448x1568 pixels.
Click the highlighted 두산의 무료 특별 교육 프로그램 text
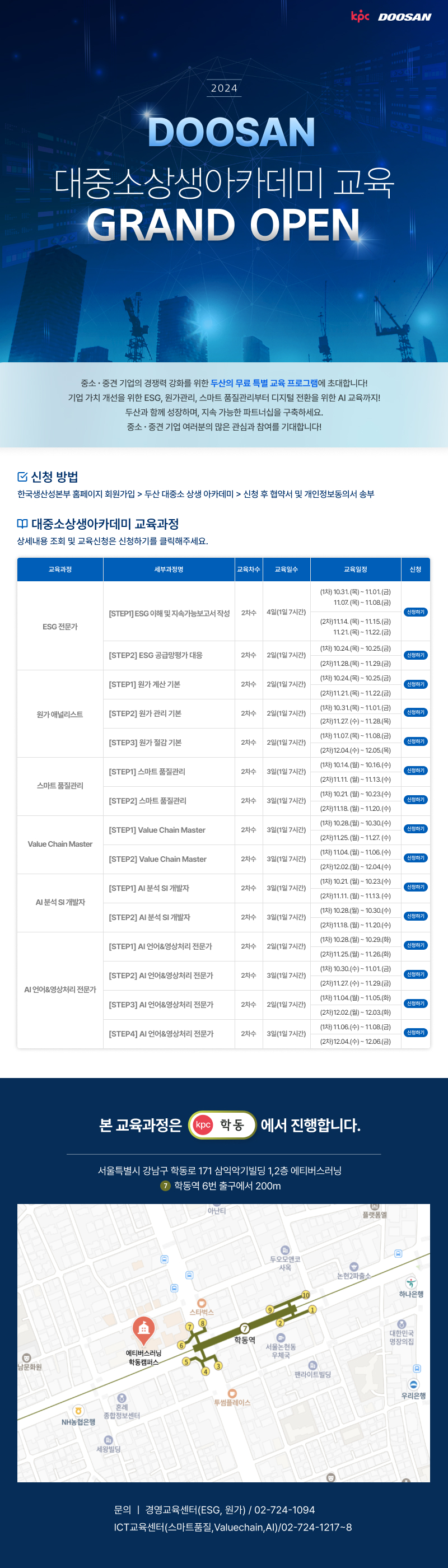point(264,384)
